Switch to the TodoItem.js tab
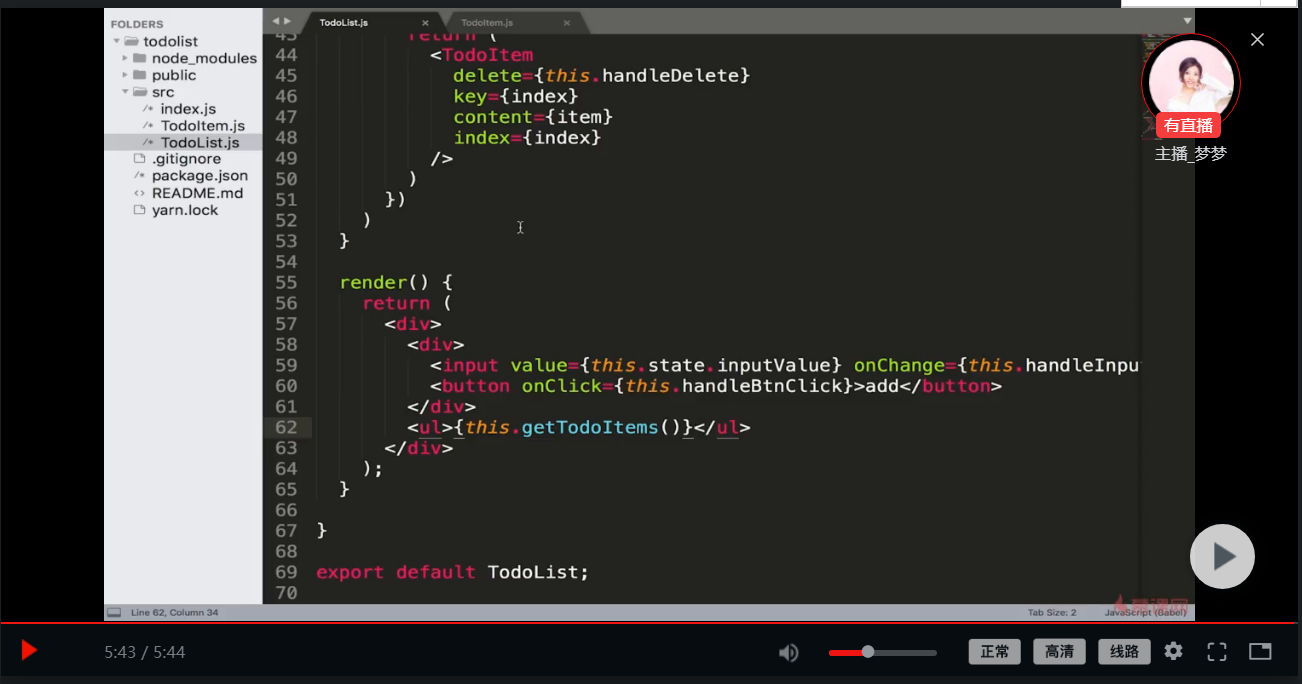Viewport: 1302px width, 684px height. coord(490,21)
